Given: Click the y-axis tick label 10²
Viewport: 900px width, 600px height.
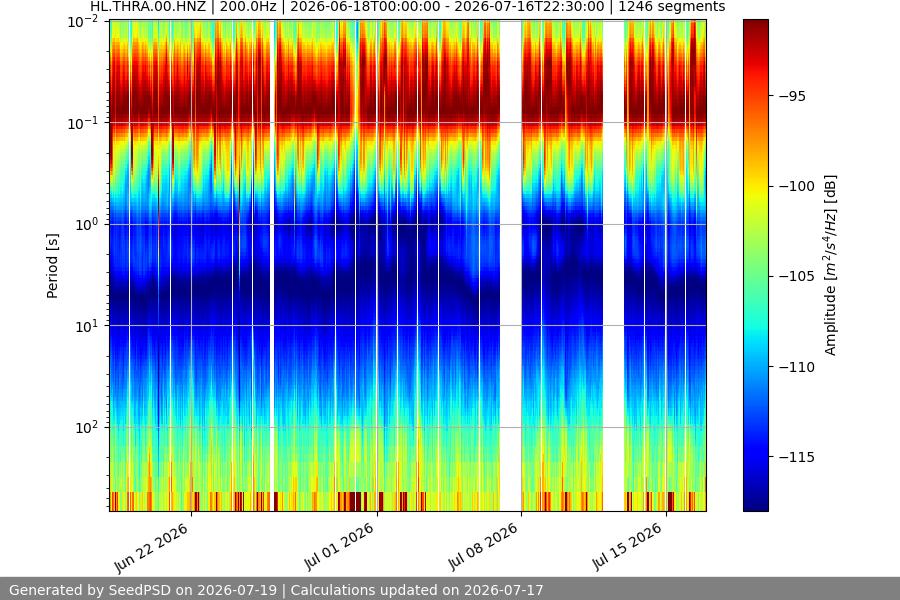Looking at the screenshot, I should [87, 428].
